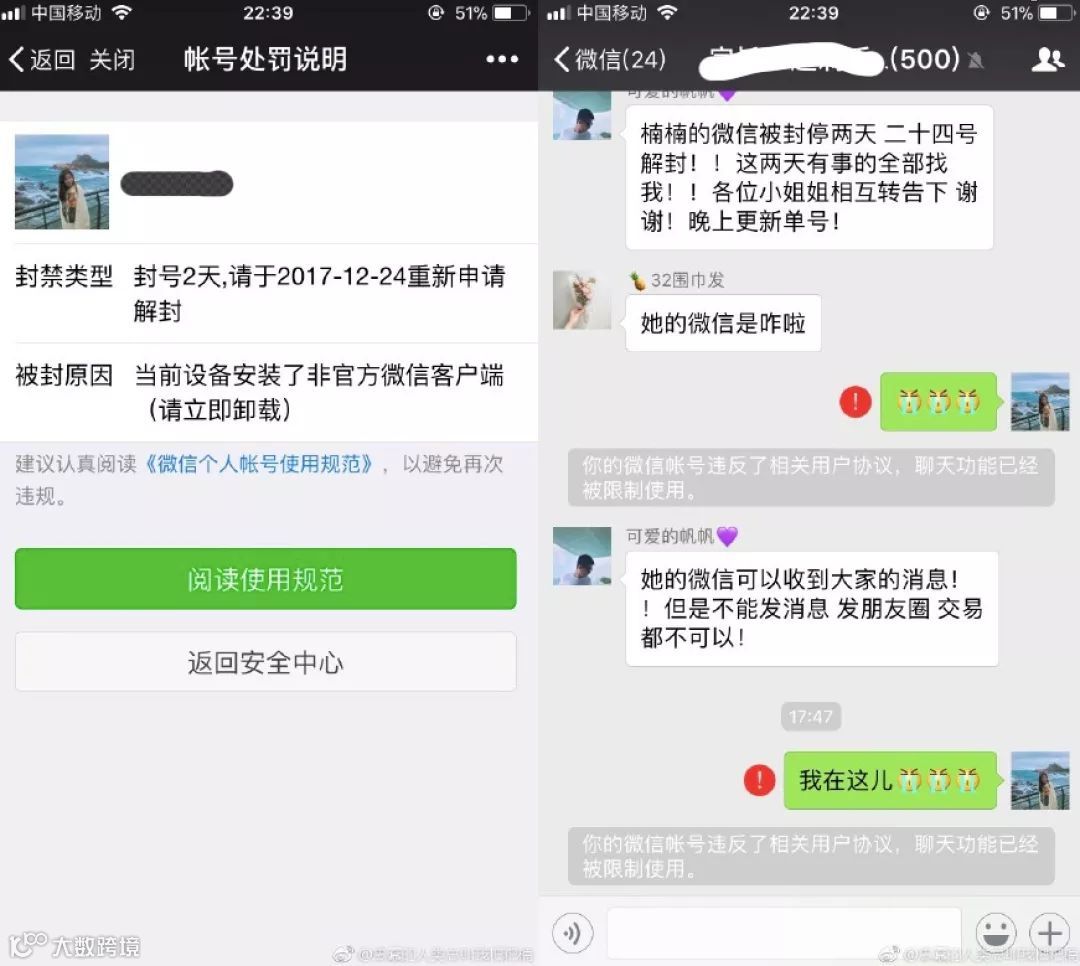
Task: Tap red error icon beside 我在这儿 message
Action: pos(760,780)
